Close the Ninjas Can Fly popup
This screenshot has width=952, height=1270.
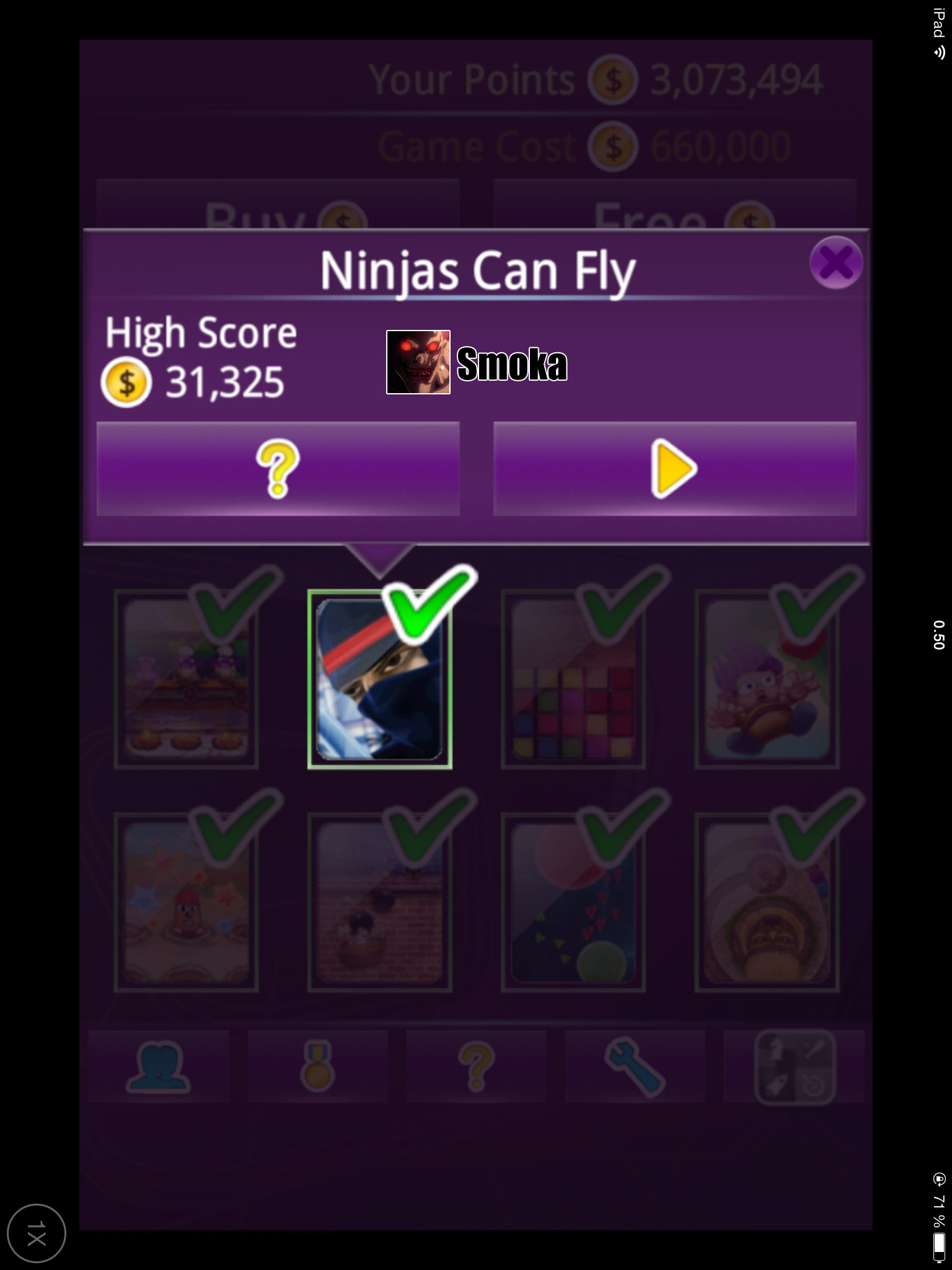tap(836, 263)
